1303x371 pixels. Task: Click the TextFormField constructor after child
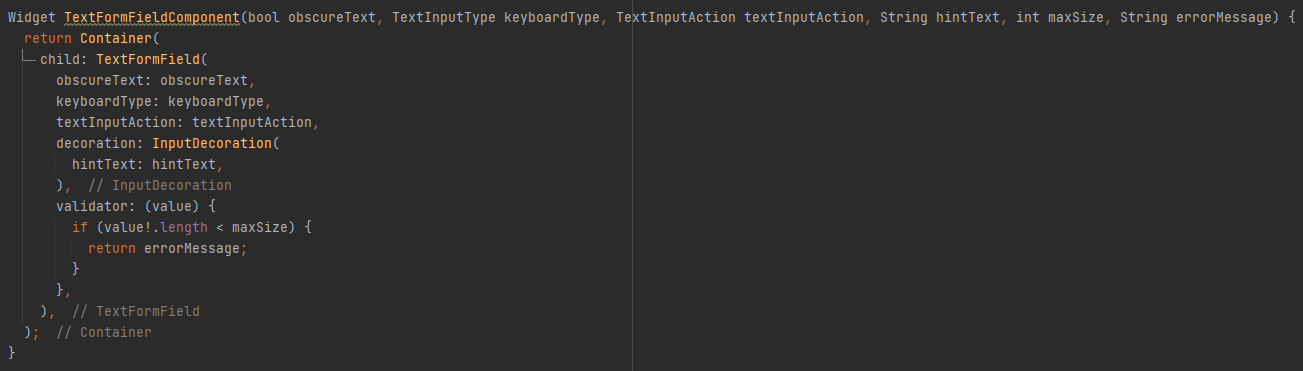pos(147,60)
